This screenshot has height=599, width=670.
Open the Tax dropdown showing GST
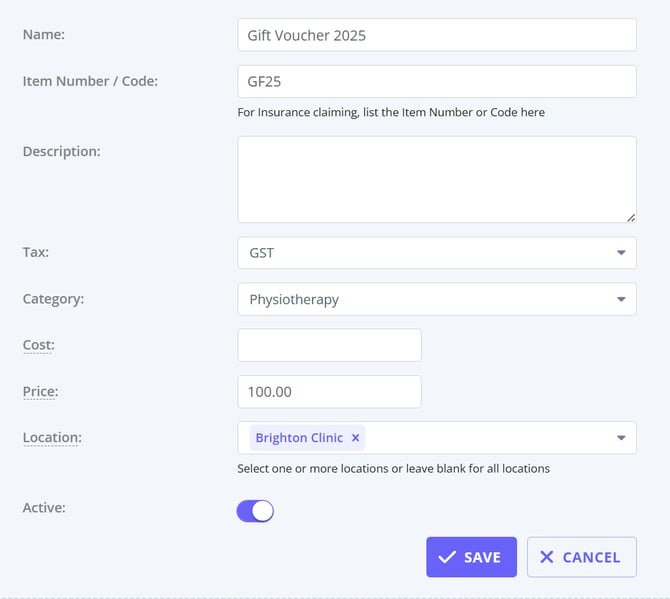click(436, 253)
